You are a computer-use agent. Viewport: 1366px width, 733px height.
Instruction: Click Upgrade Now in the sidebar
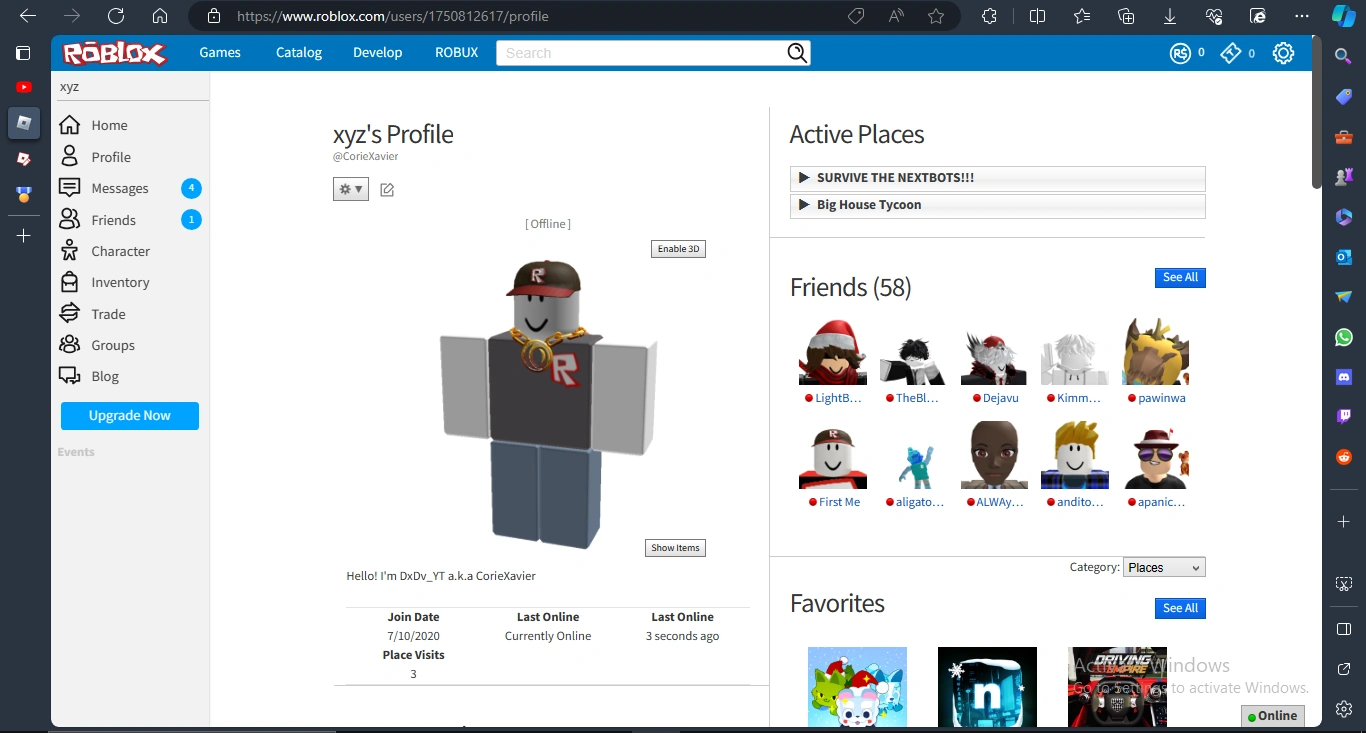coord(129,415)
